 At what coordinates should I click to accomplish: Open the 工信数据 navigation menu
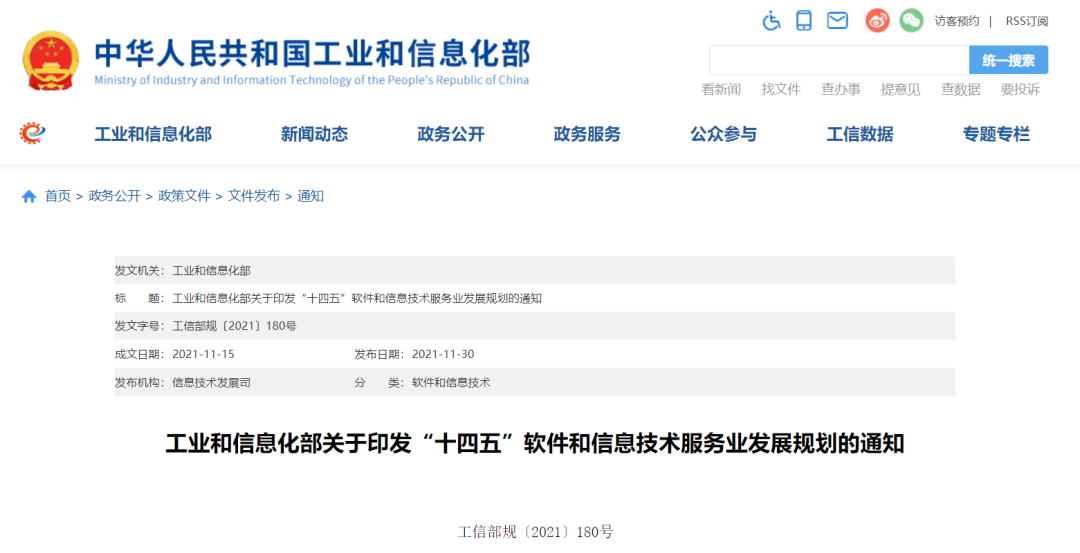point(860,134)
